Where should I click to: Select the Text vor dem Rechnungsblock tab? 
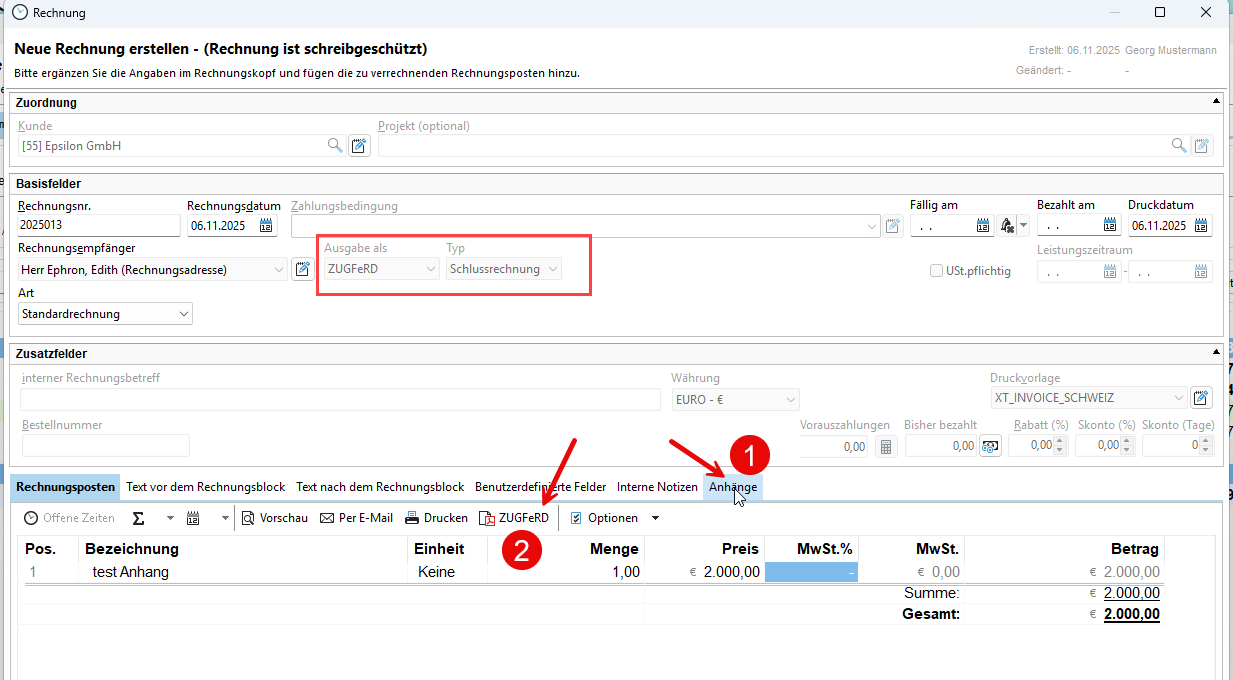[205, 487]
